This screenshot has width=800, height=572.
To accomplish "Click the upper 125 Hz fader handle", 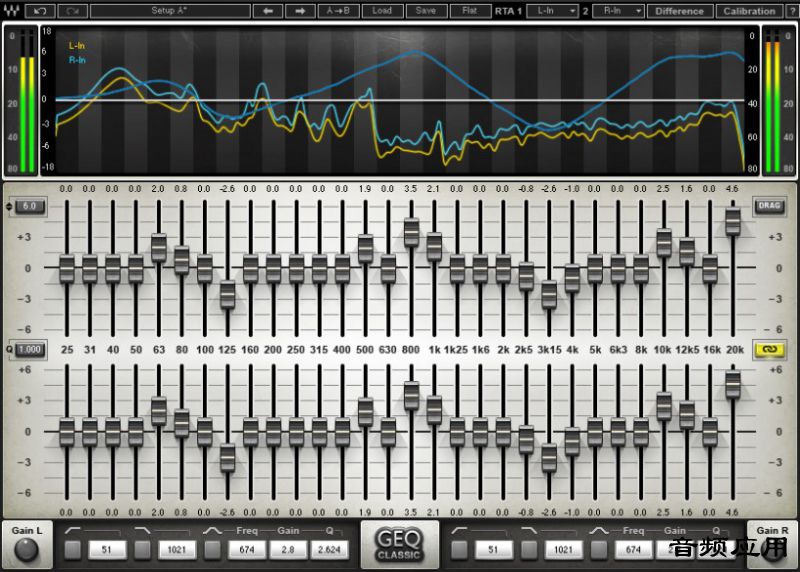I will [228, 295].
